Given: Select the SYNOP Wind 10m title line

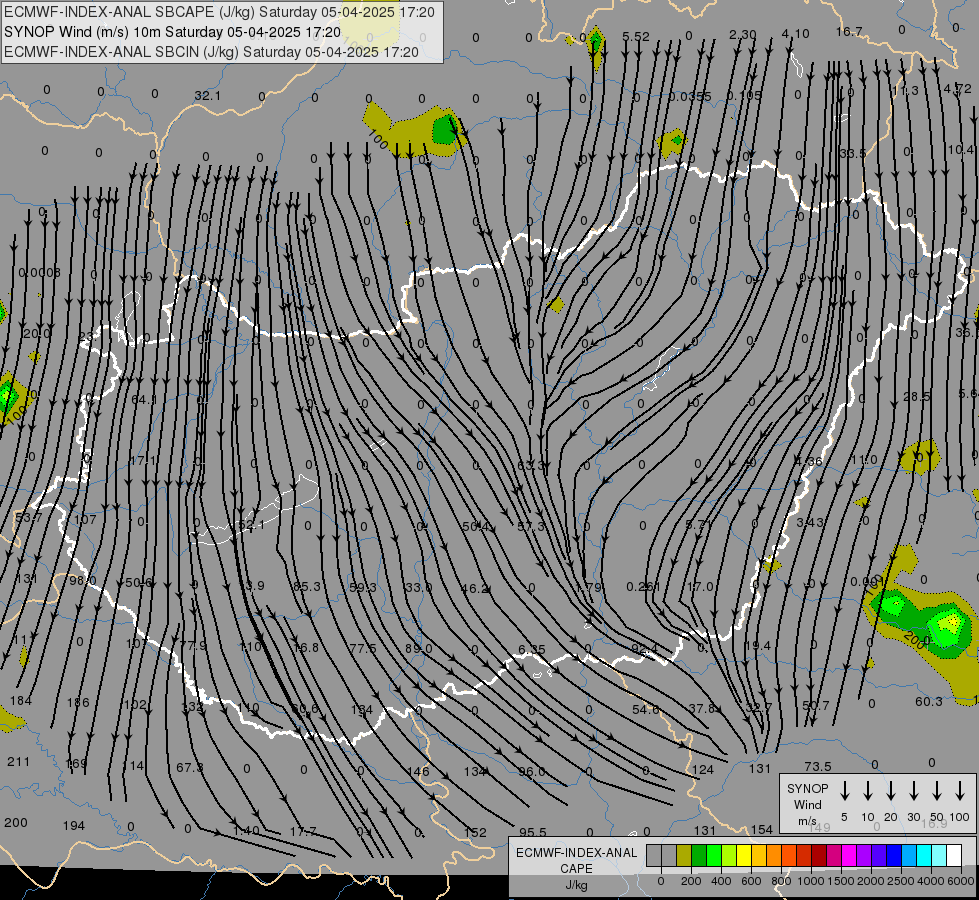Looking at the screenshot, I should point(172,32).
